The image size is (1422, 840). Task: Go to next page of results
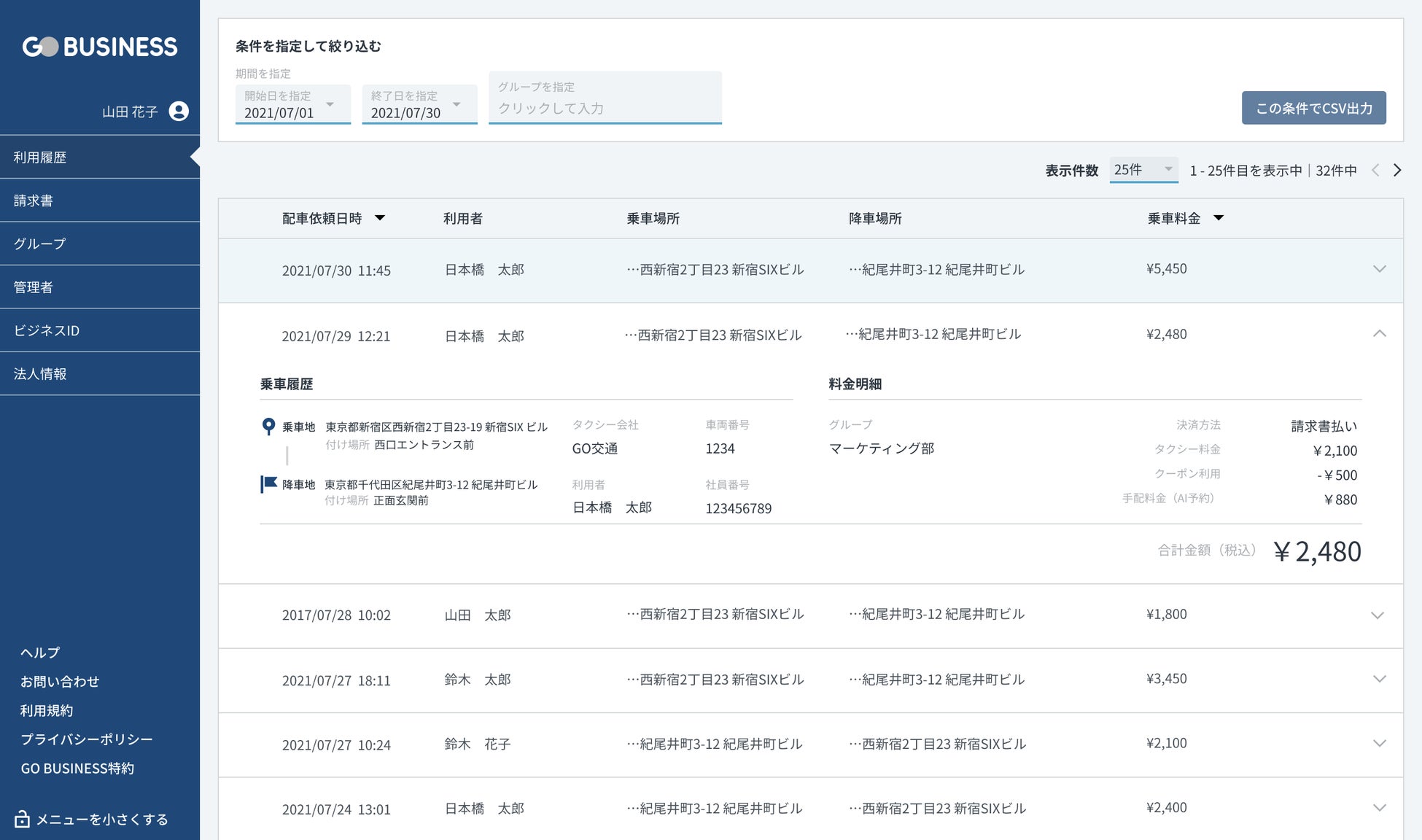click(x=1397, y=170)
